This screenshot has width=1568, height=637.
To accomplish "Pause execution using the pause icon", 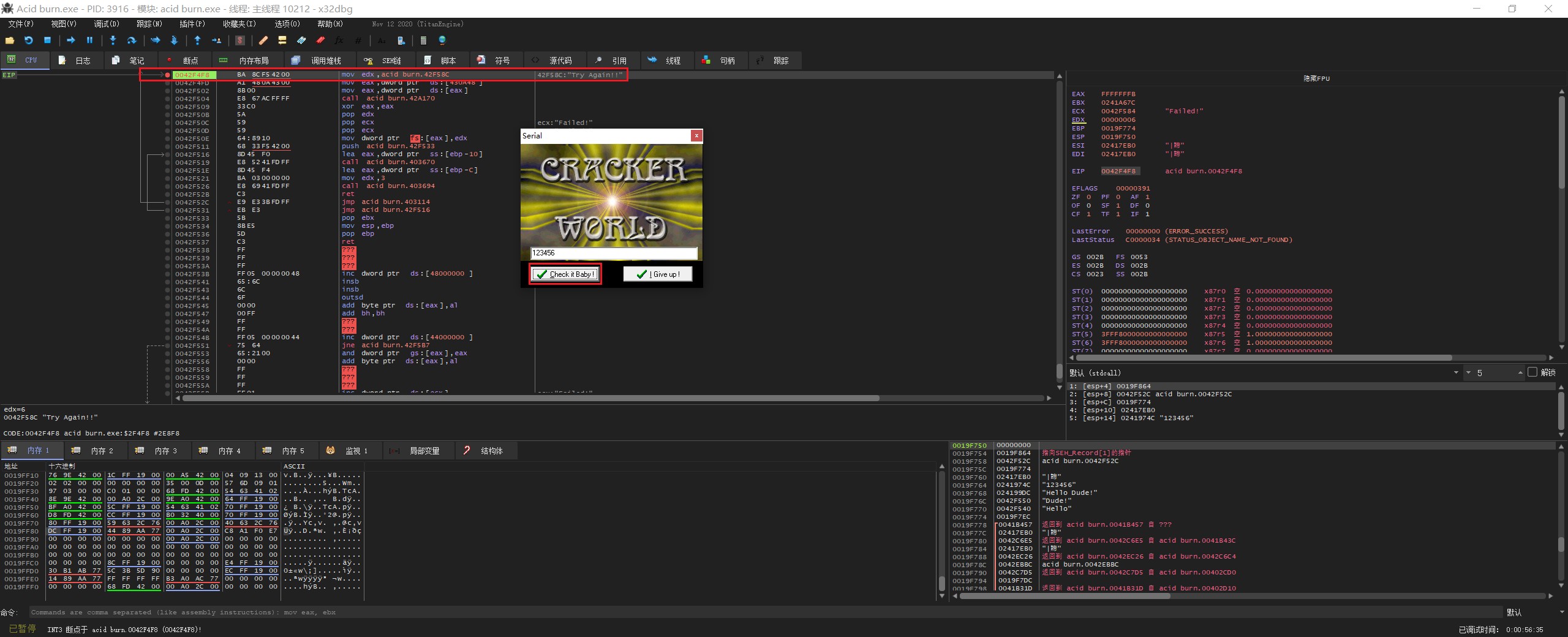I will point(89,40).
